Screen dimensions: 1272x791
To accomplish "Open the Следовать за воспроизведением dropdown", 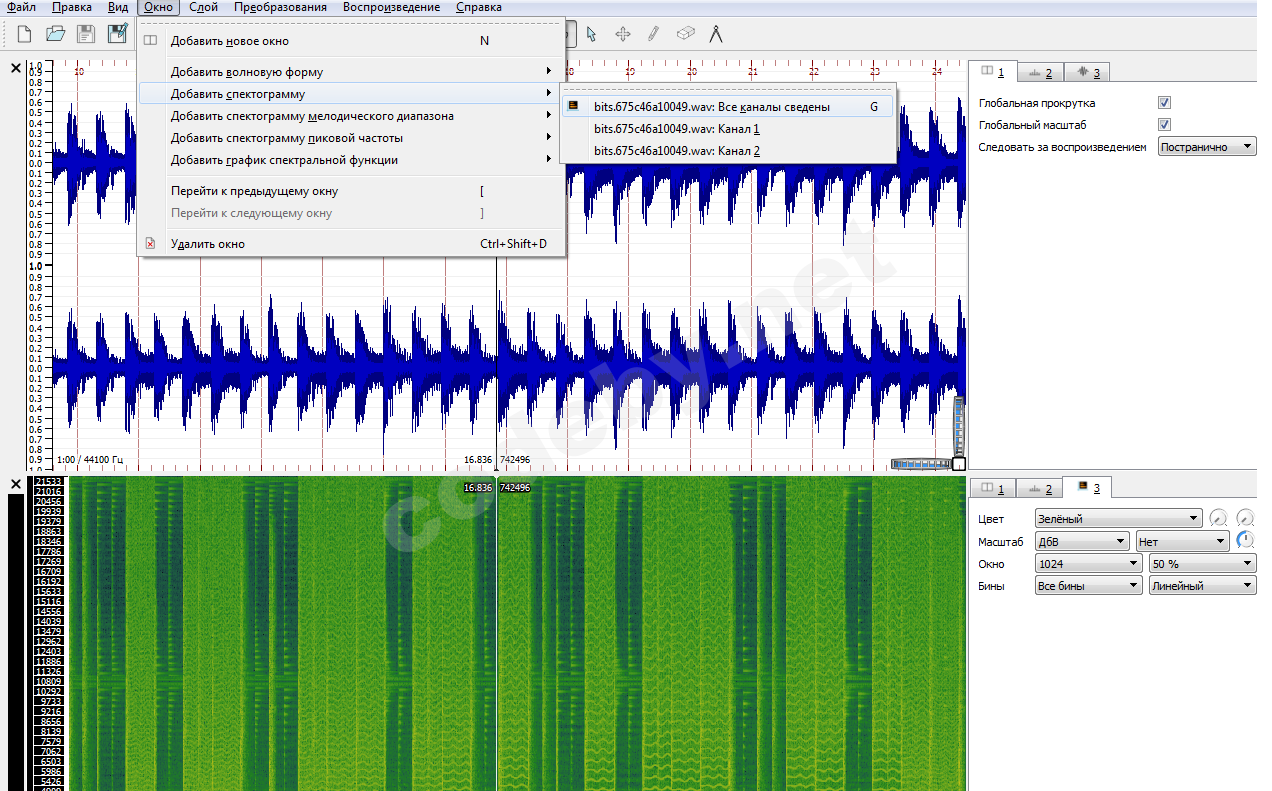I will pos(1206,147).
